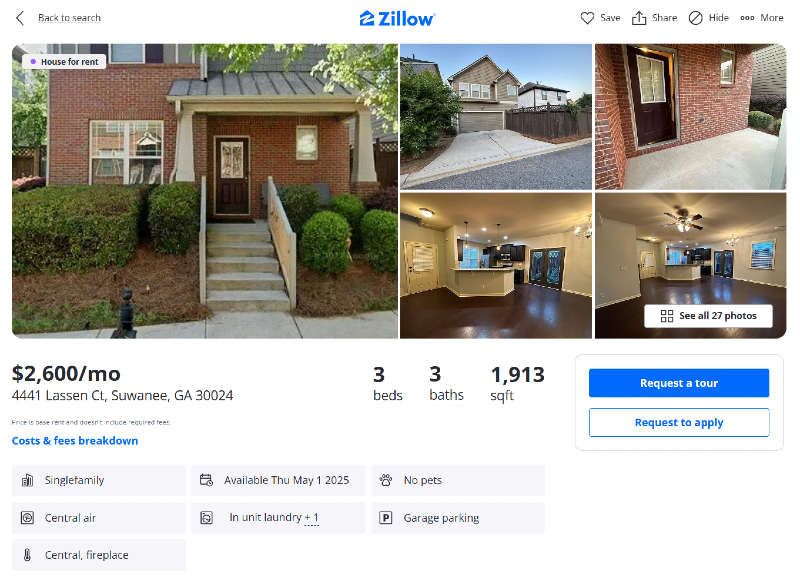Click the Share upload icon
800x577 pixels.
639,18
